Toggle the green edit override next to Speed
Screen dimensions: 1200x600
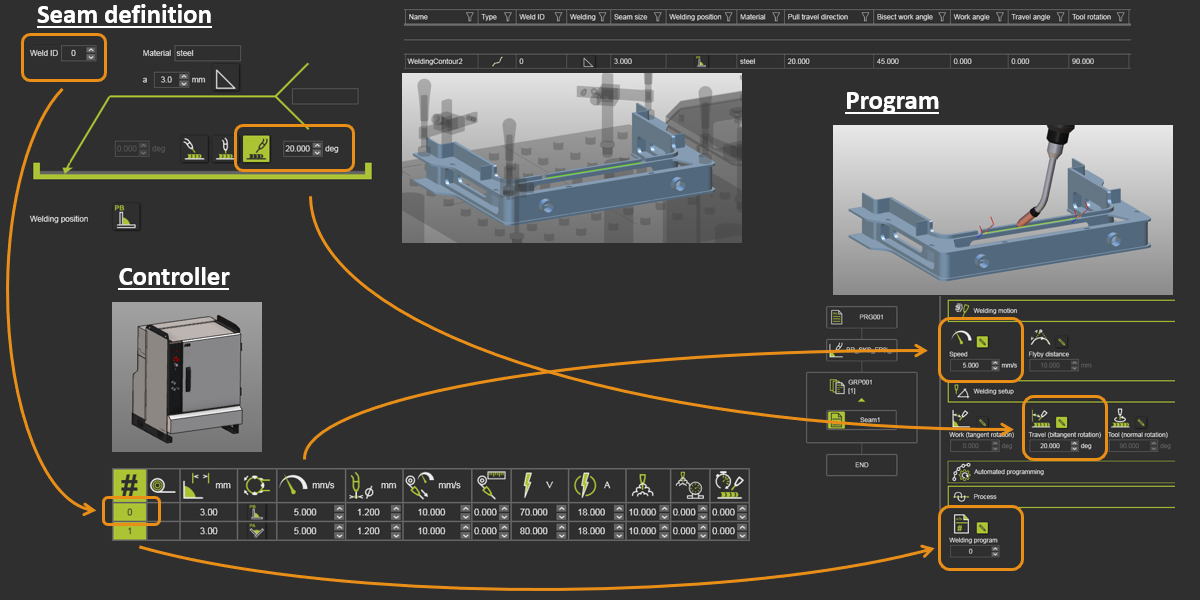(x=985, y=341)
